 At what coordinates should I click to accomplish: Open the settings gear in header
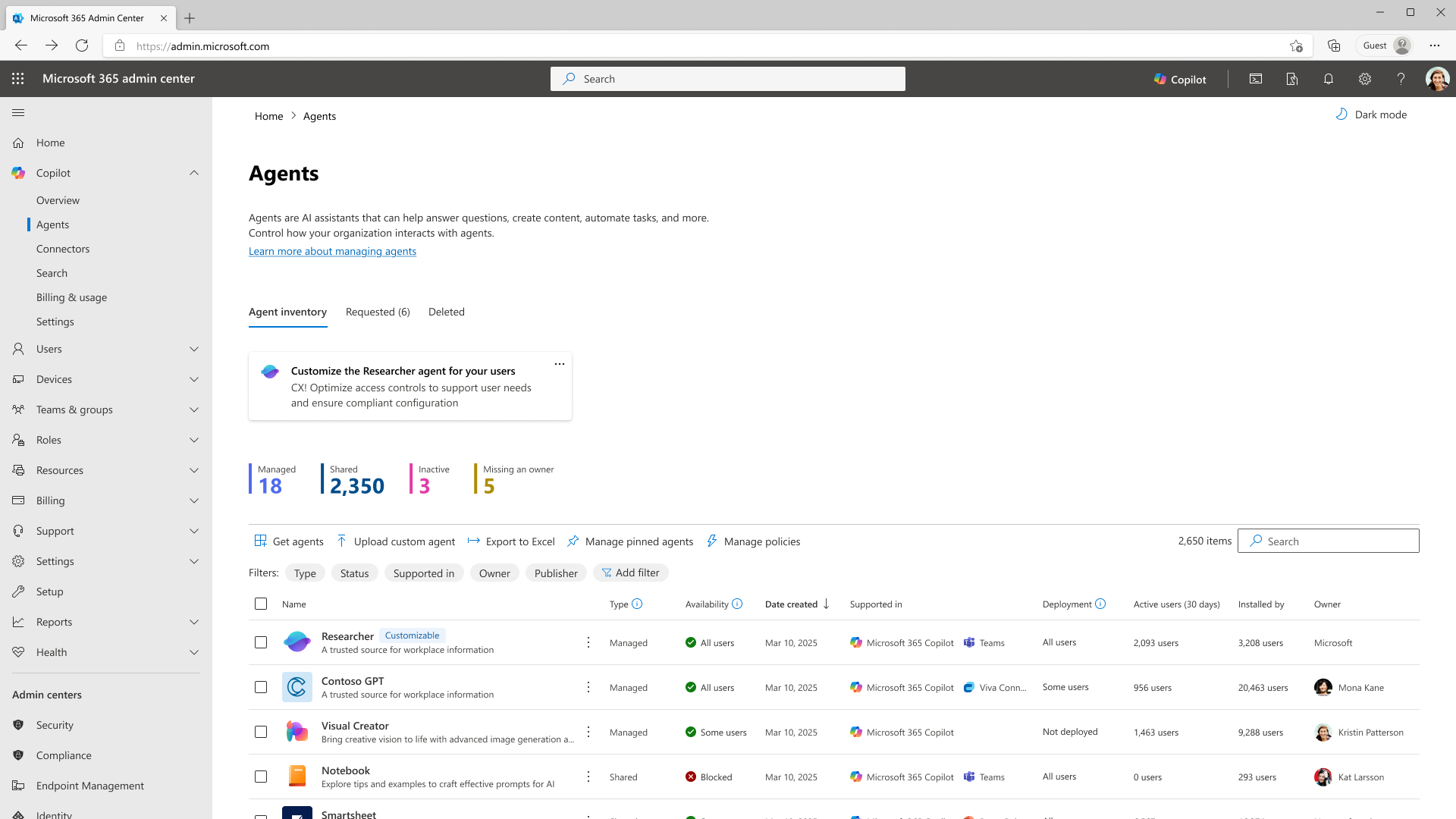1365,79
